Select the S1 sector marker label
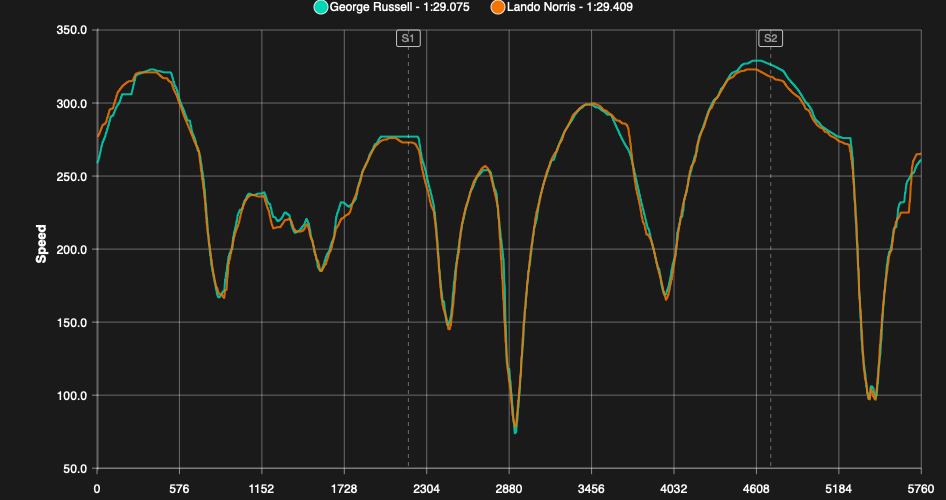This screenshot has height=500, width=946. 408,38
